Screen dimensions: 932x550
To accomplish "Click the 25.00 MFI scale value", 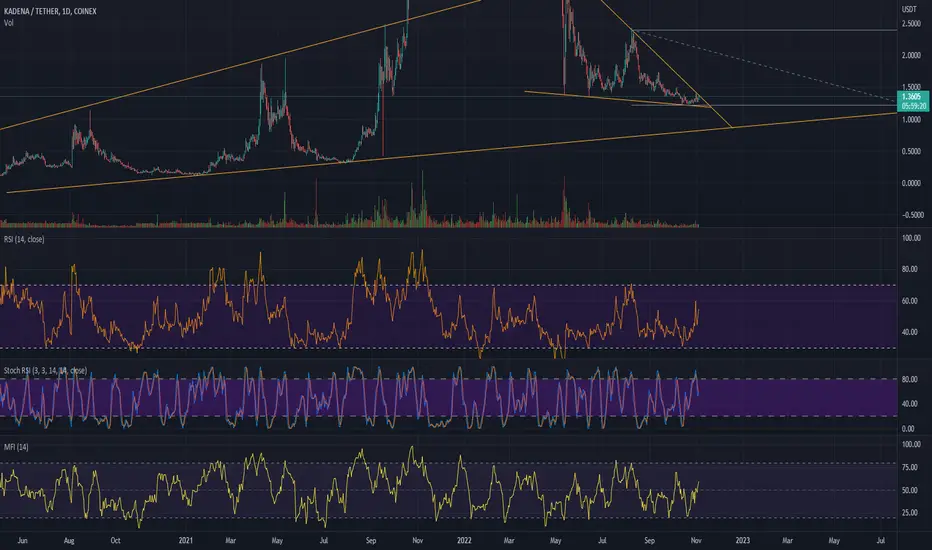I will click(x=909, y=513).
